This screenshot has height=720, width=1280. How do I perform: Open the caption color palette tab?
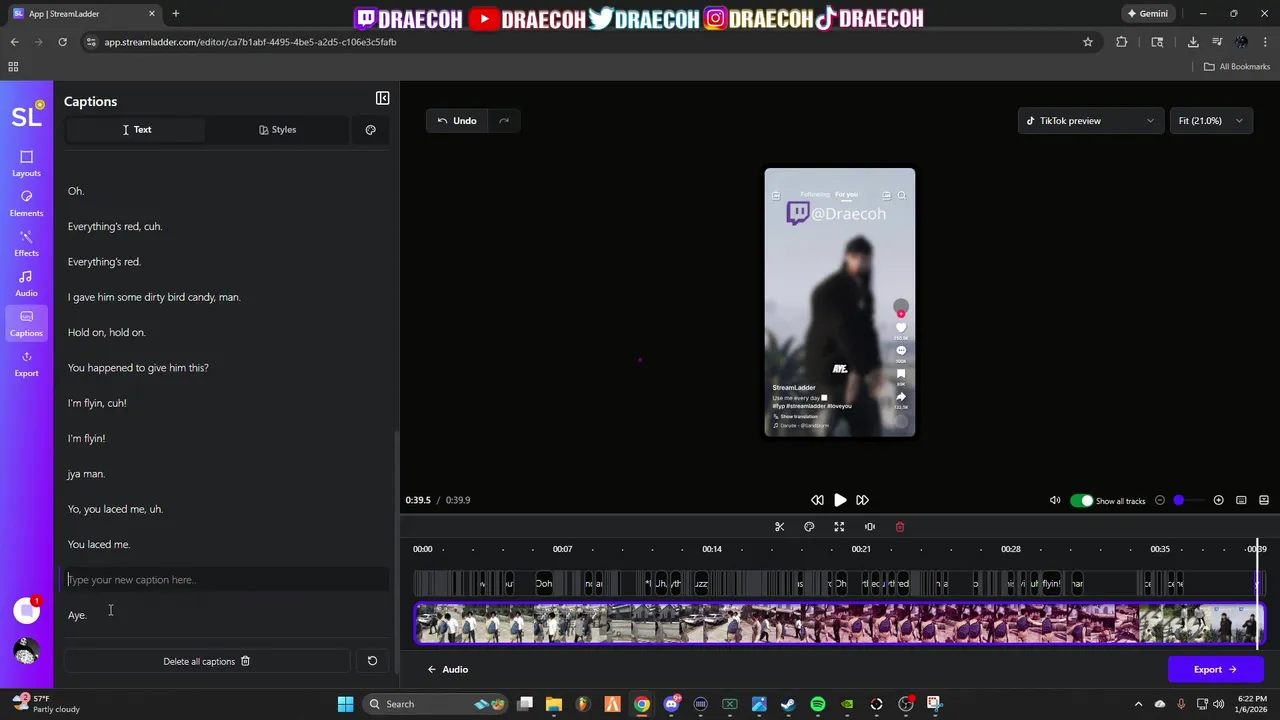click(371, 130)
